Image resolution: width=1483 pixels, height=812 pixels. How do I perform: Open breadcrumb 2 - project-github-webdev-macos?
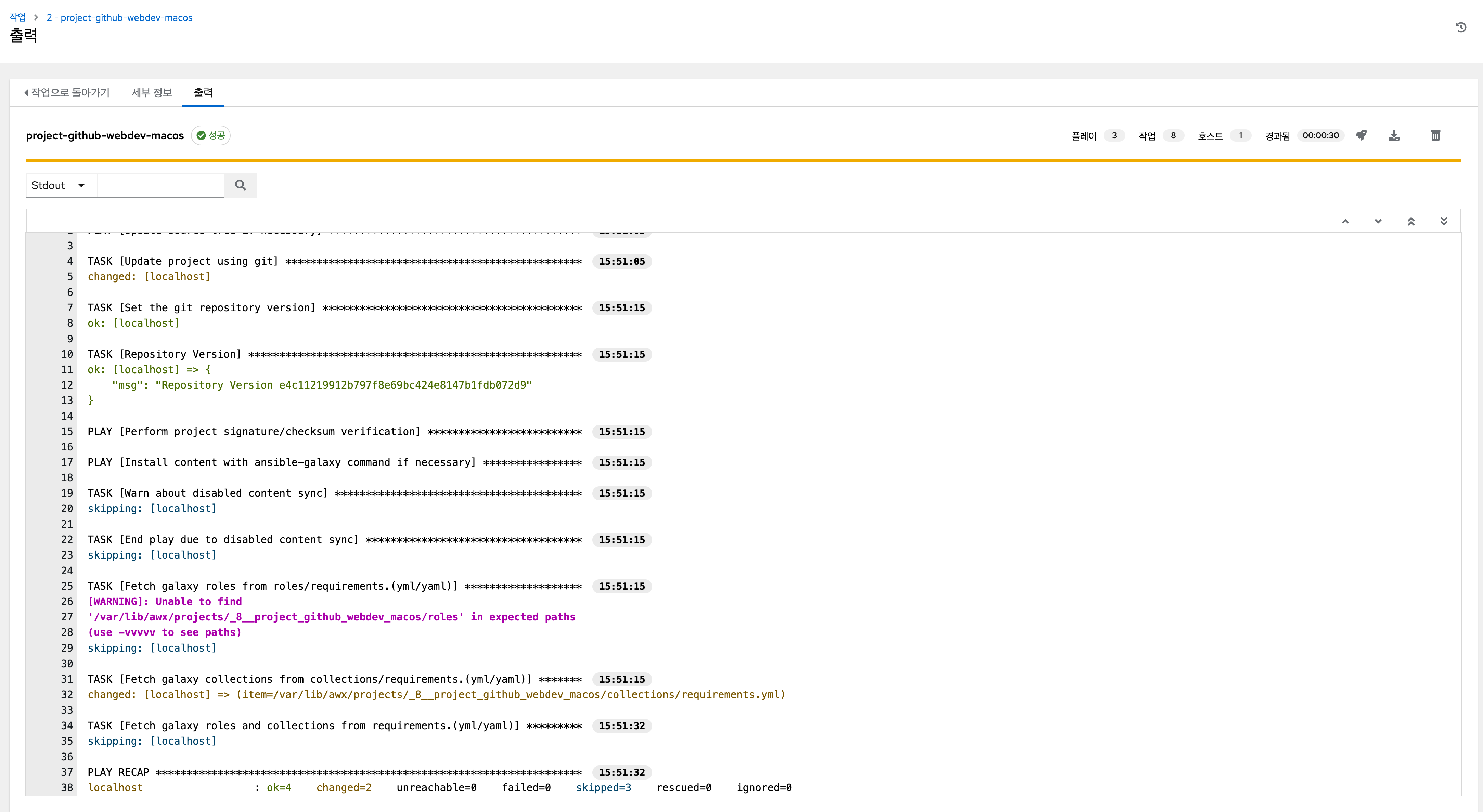click(x=120, y=17)
